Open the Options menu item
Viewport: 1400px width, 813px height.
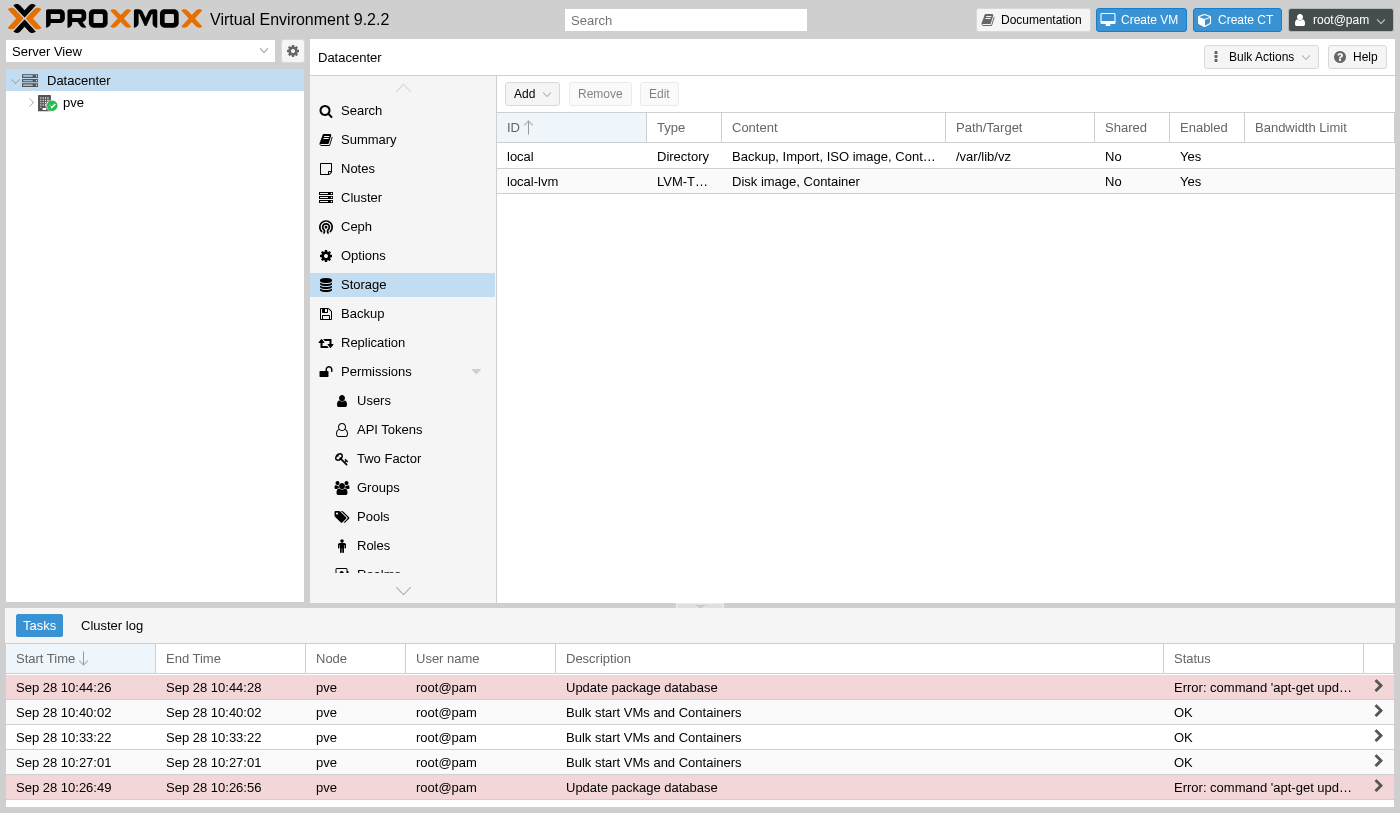(402, 256)
